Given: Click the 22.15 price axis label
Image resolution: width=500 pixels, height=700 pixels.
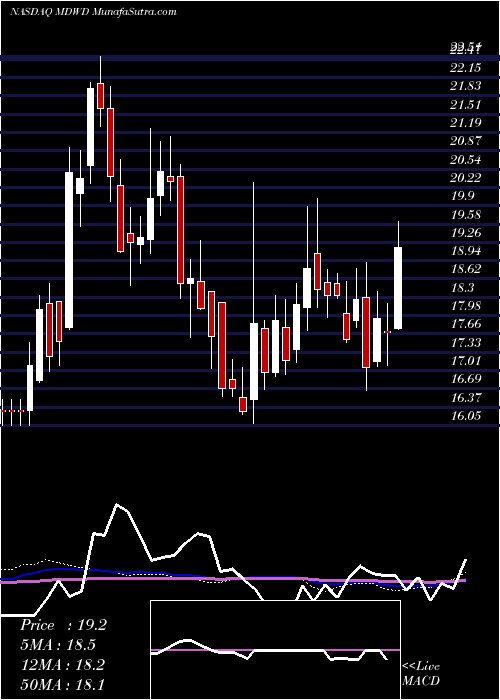Looking at the screenshot, I should click(x=466, y=68).
